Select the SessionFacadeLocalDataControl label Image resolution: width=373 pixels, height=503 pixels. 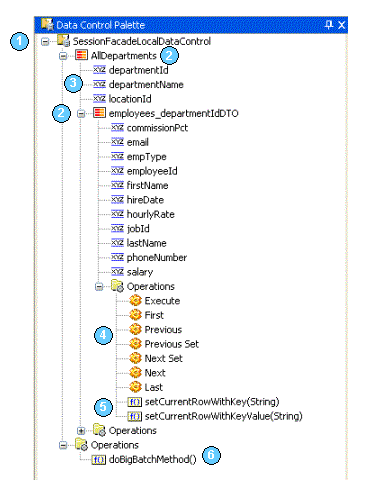(142, 41)
